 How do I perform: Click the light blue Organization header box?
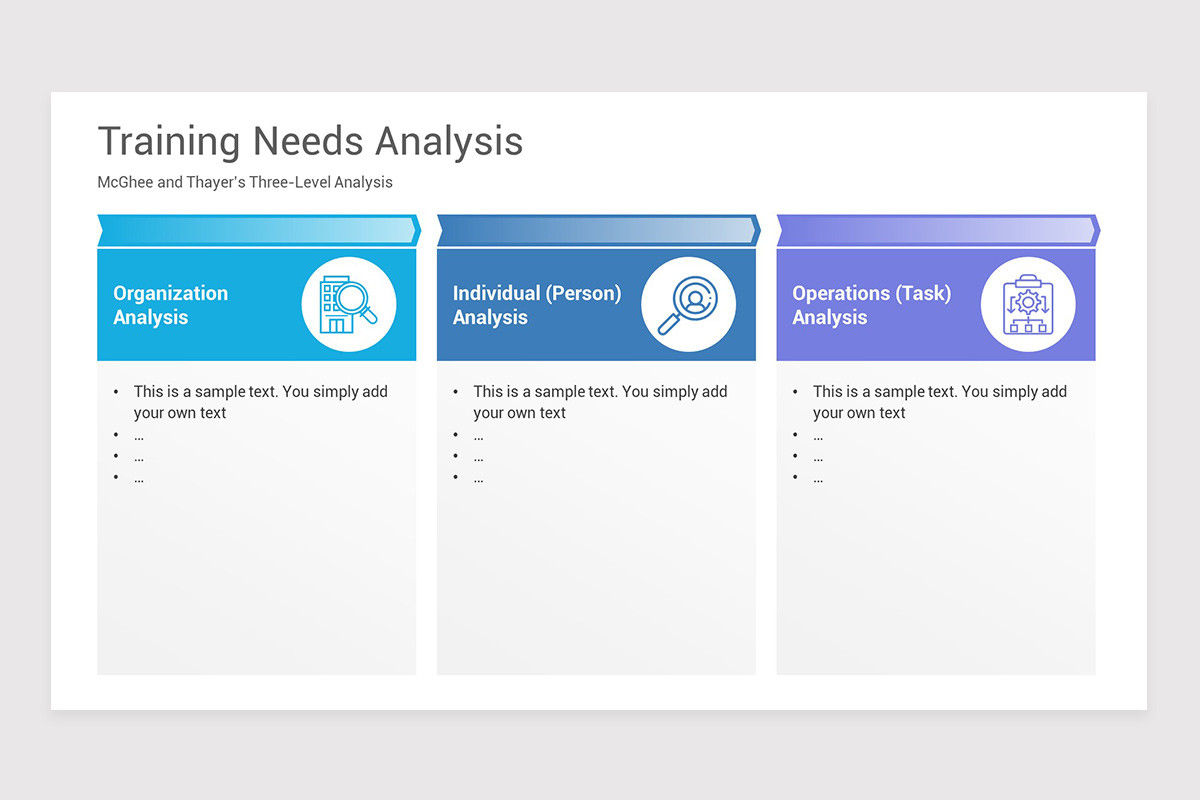pos(256,305)
